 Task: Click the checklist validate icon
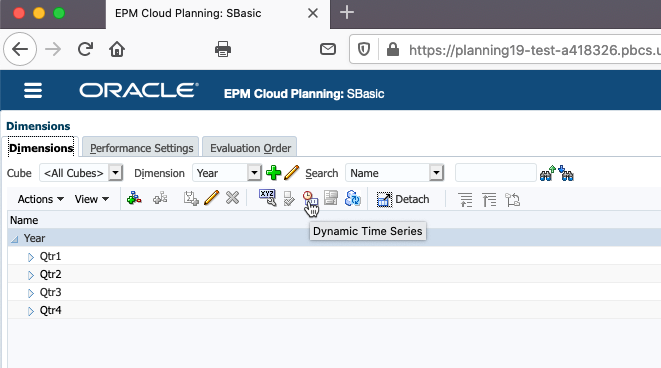tap(289, 198)
